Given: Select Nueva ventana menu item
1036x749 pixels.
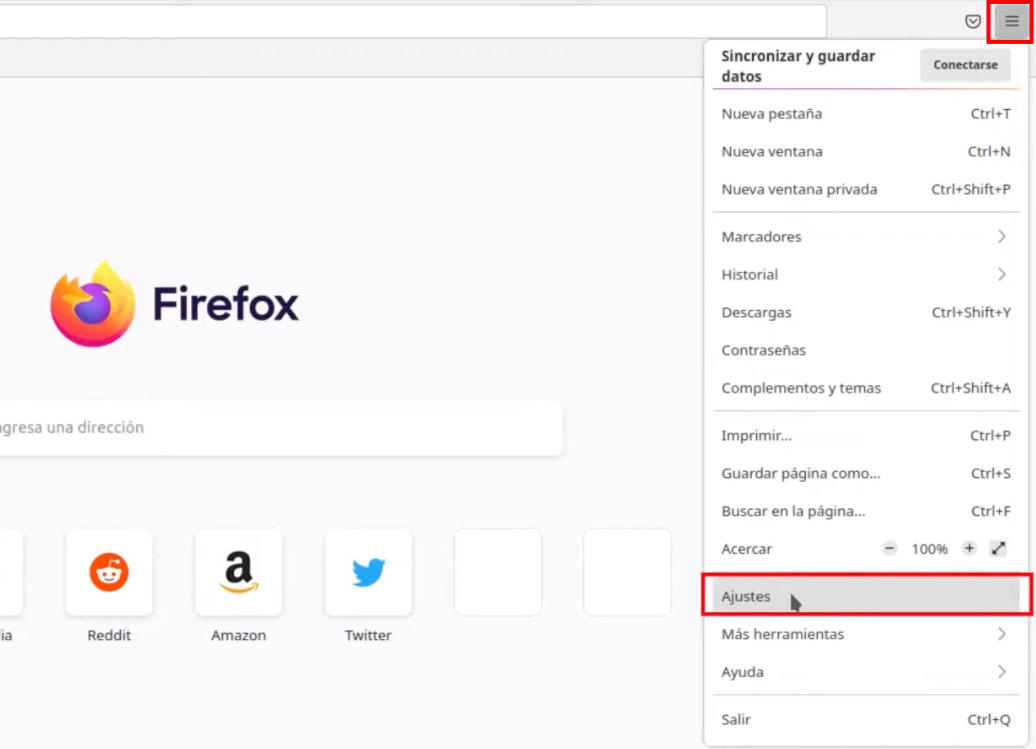Looking at the screenshot, I should pyautogui.click(x=866, y=151).
